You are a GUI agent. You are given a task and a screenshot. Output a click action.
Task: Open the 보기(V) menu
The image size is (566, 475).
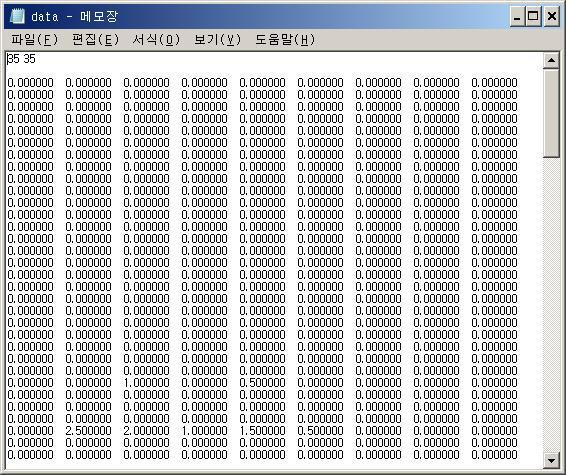(x=217, y=39)
